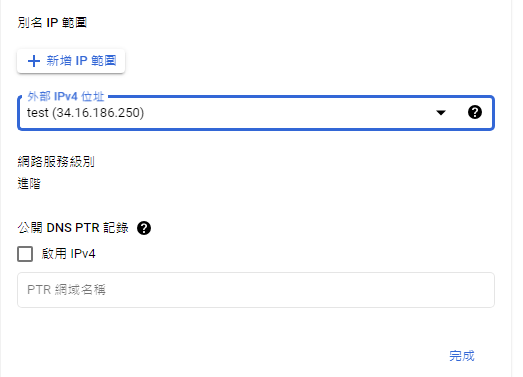The height and width of the screenshot is (377, 523).
Task: Click the 啟用 IPv4 checkbox label text
Action: click(68, 254)
